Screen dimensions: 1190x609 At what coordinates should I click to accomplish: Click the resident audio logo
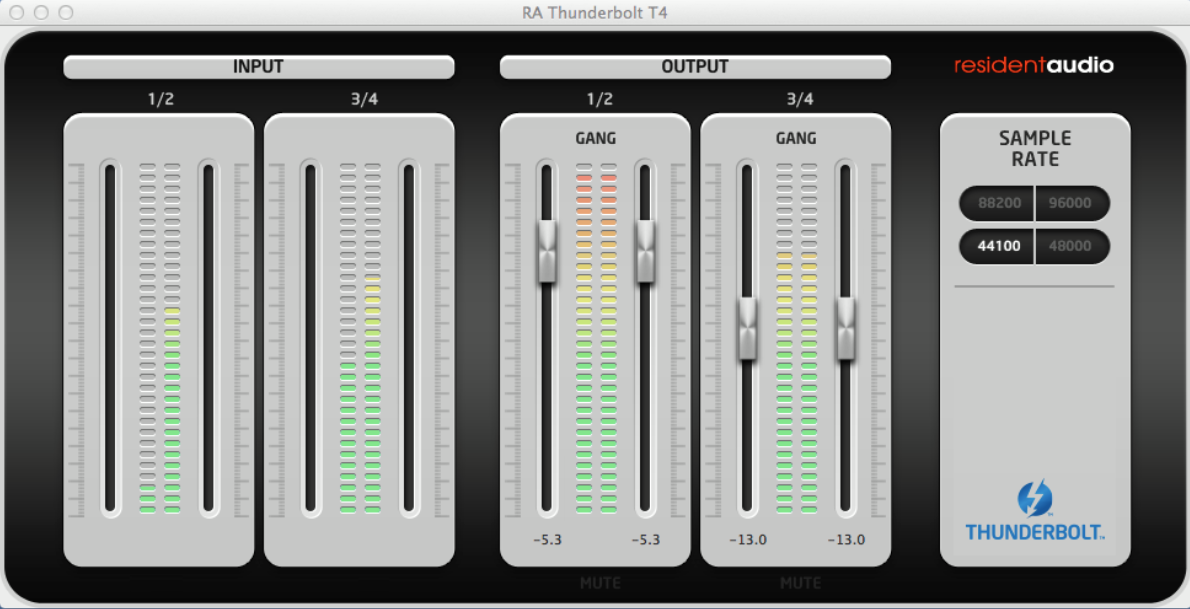[x=1033, y=66]
